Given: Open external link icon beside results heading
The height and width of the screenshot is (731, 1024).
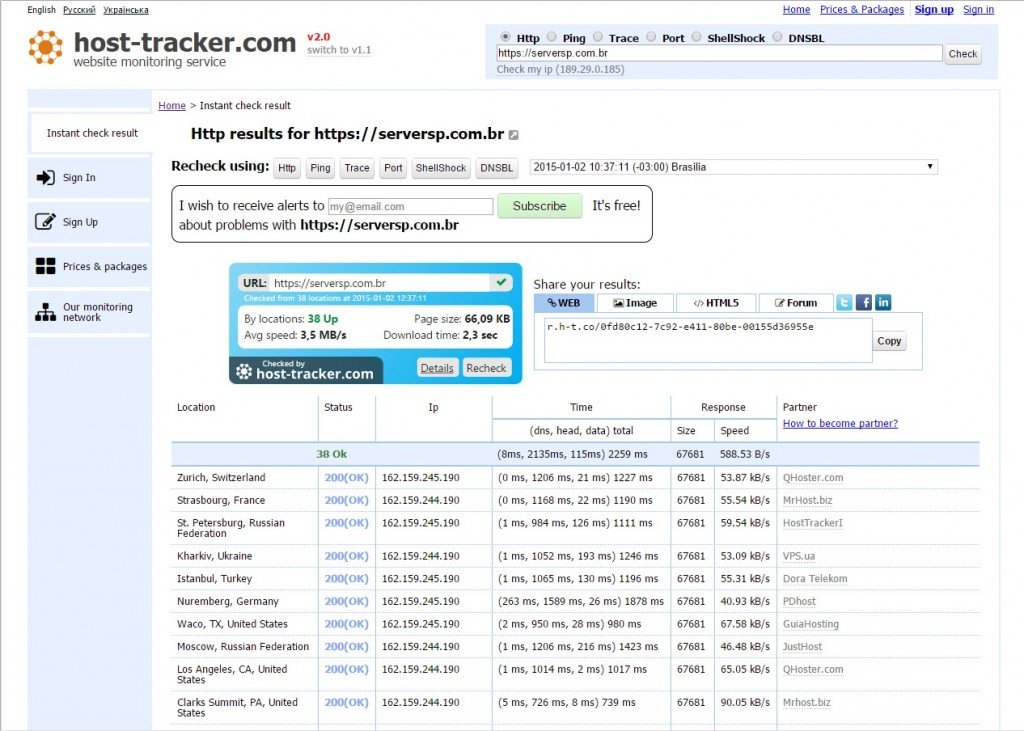Looking at the screenshot, I should [x=514, y=135].
